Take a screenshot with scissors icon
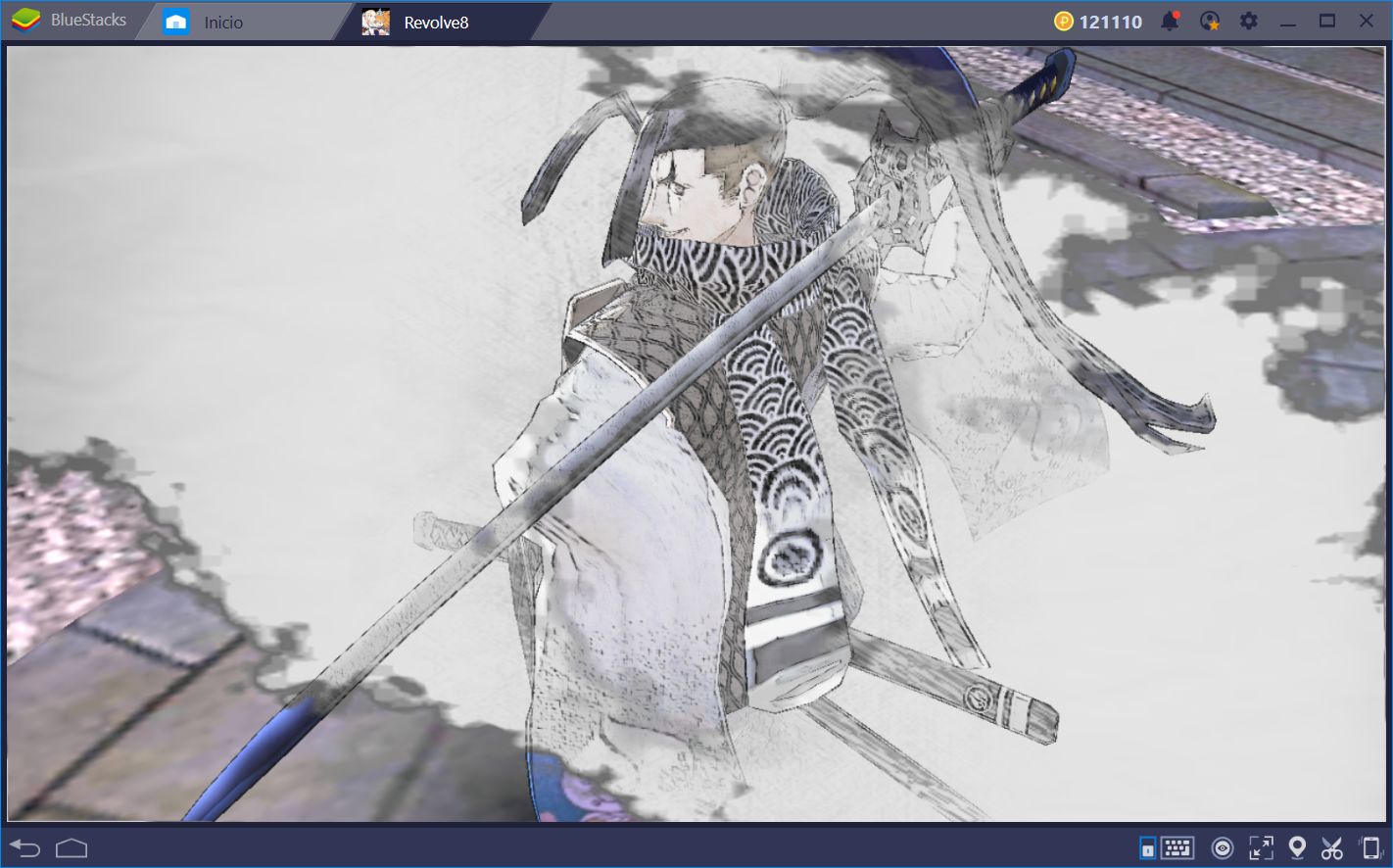Viewport: 1393px width, 868px height. (1332, 847)
